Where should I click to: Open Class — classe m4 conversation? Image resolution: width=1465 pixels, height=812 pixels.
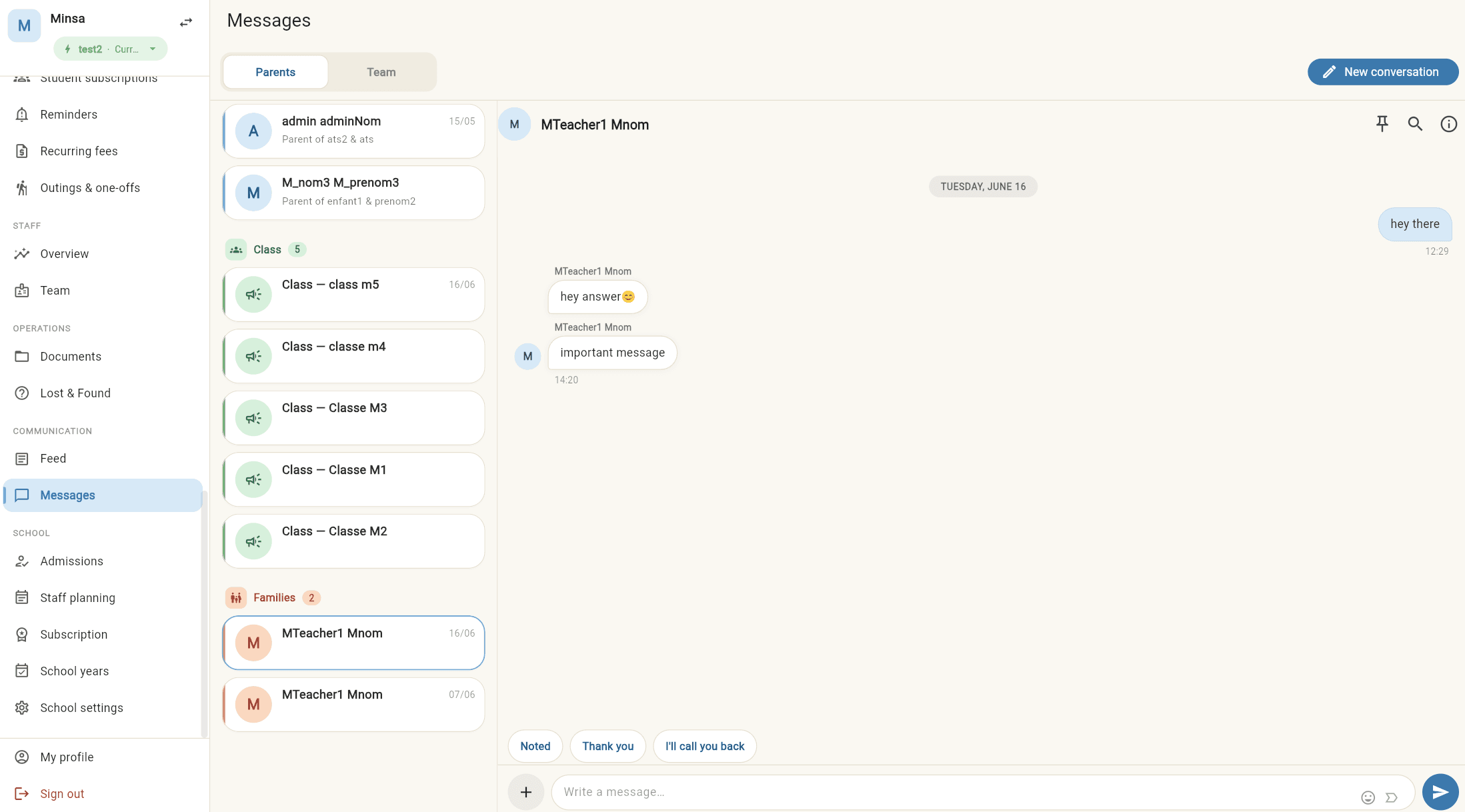click(x=353, y=356)
